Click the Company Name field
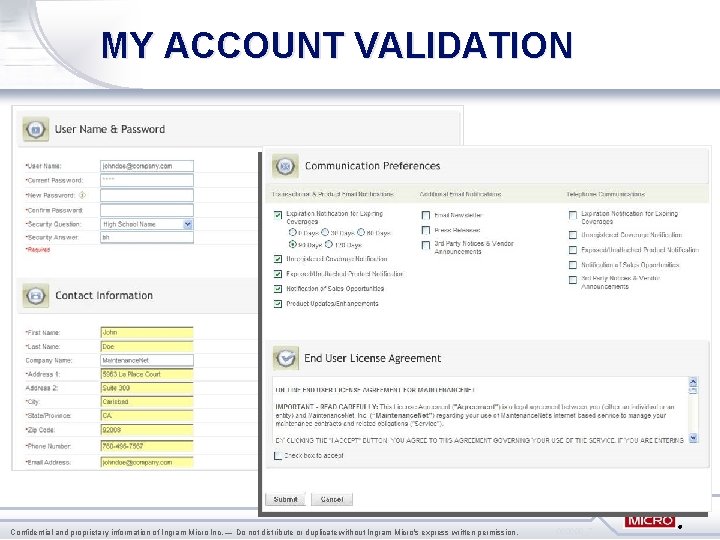Screen dimensions: 720x540 [x=147, y=360]
